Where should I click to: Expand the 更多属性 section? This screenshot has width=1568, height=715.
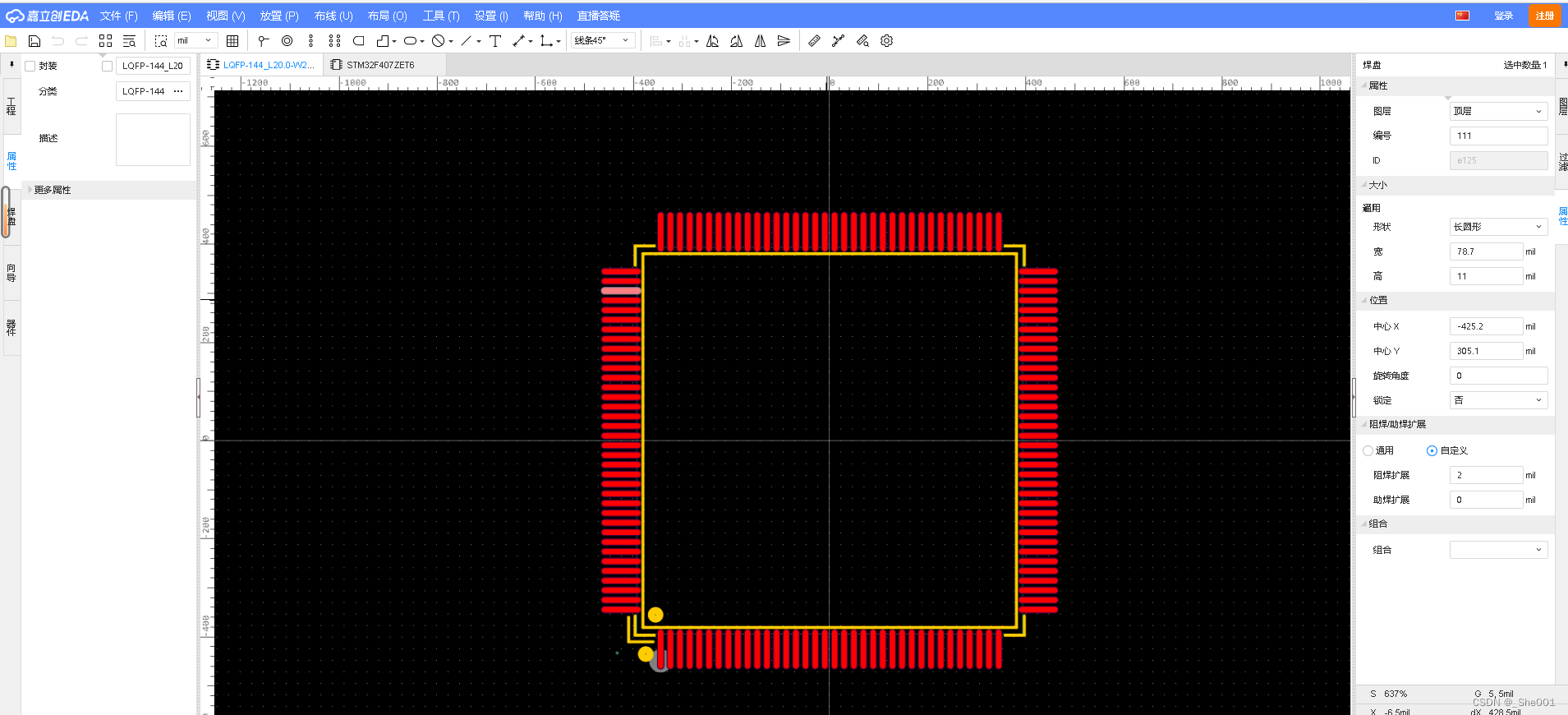53,190
